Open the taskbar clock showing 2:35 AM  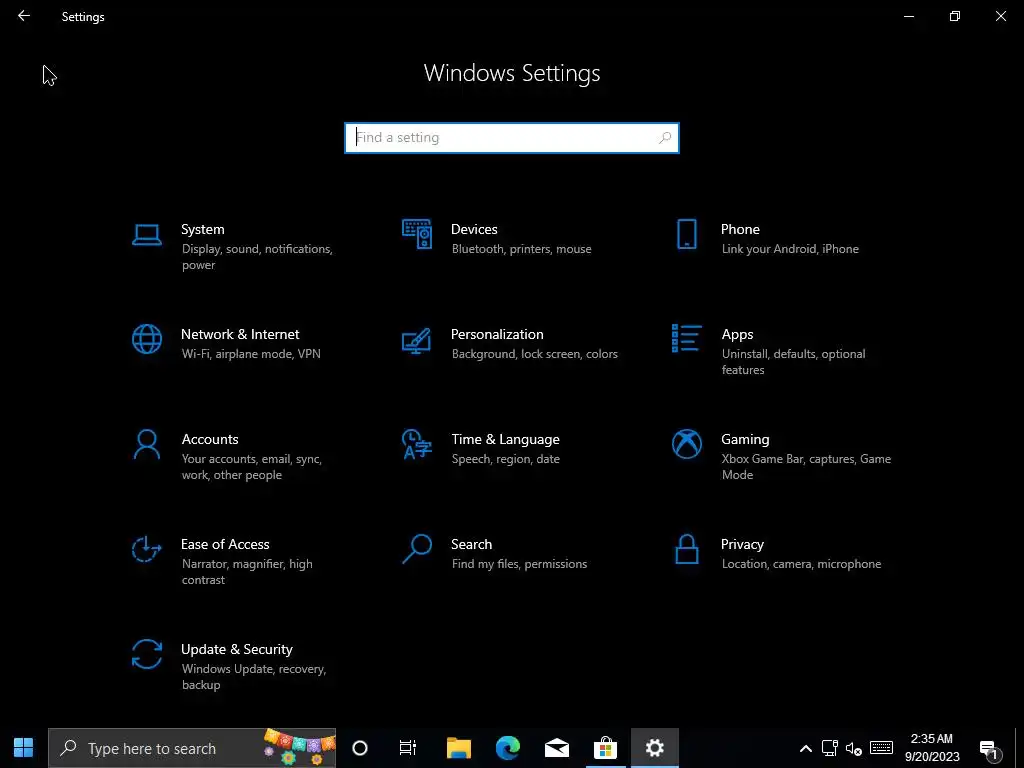coord(932,748)
